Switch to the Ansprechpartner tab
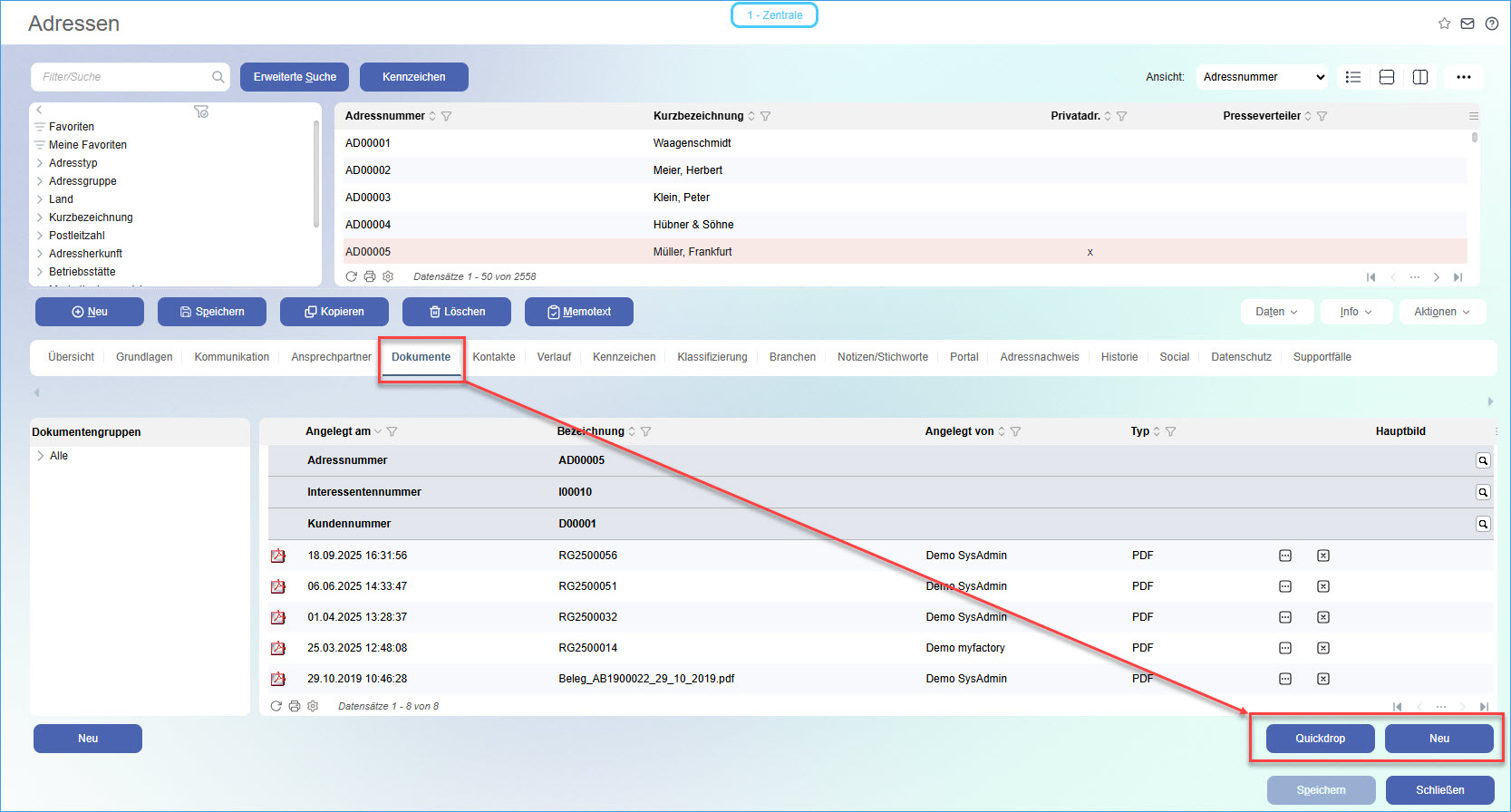 coord(331,357)
